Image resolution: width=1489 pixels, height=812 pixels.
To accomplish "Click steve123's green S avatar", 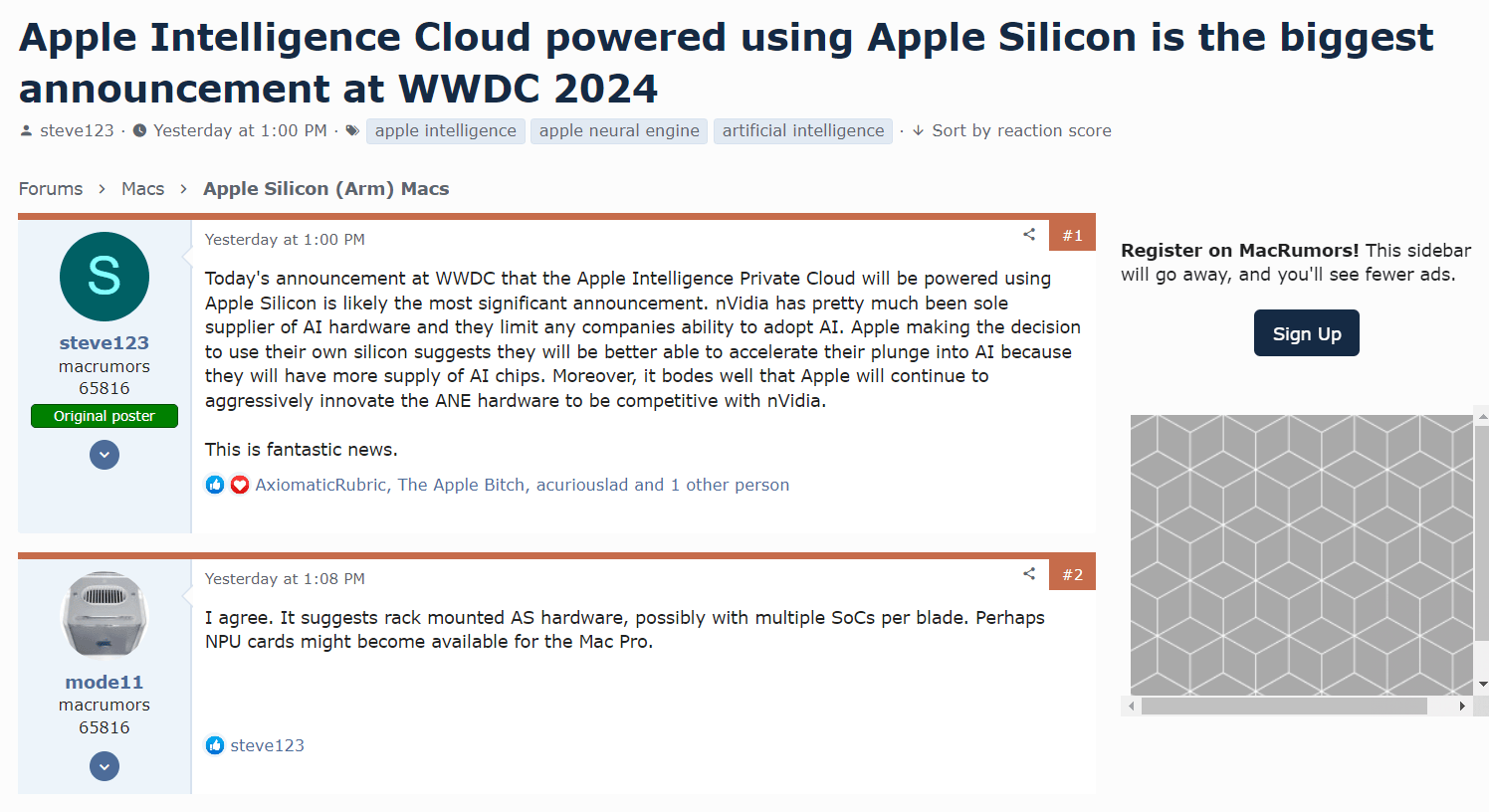I will coord(105,277).
